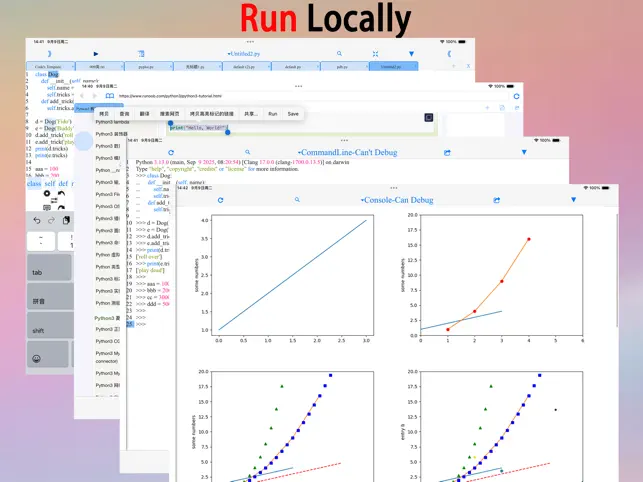643x482 pixels.
Task: Click the 'entry b' scatter plot
Action: coord(501,427)
